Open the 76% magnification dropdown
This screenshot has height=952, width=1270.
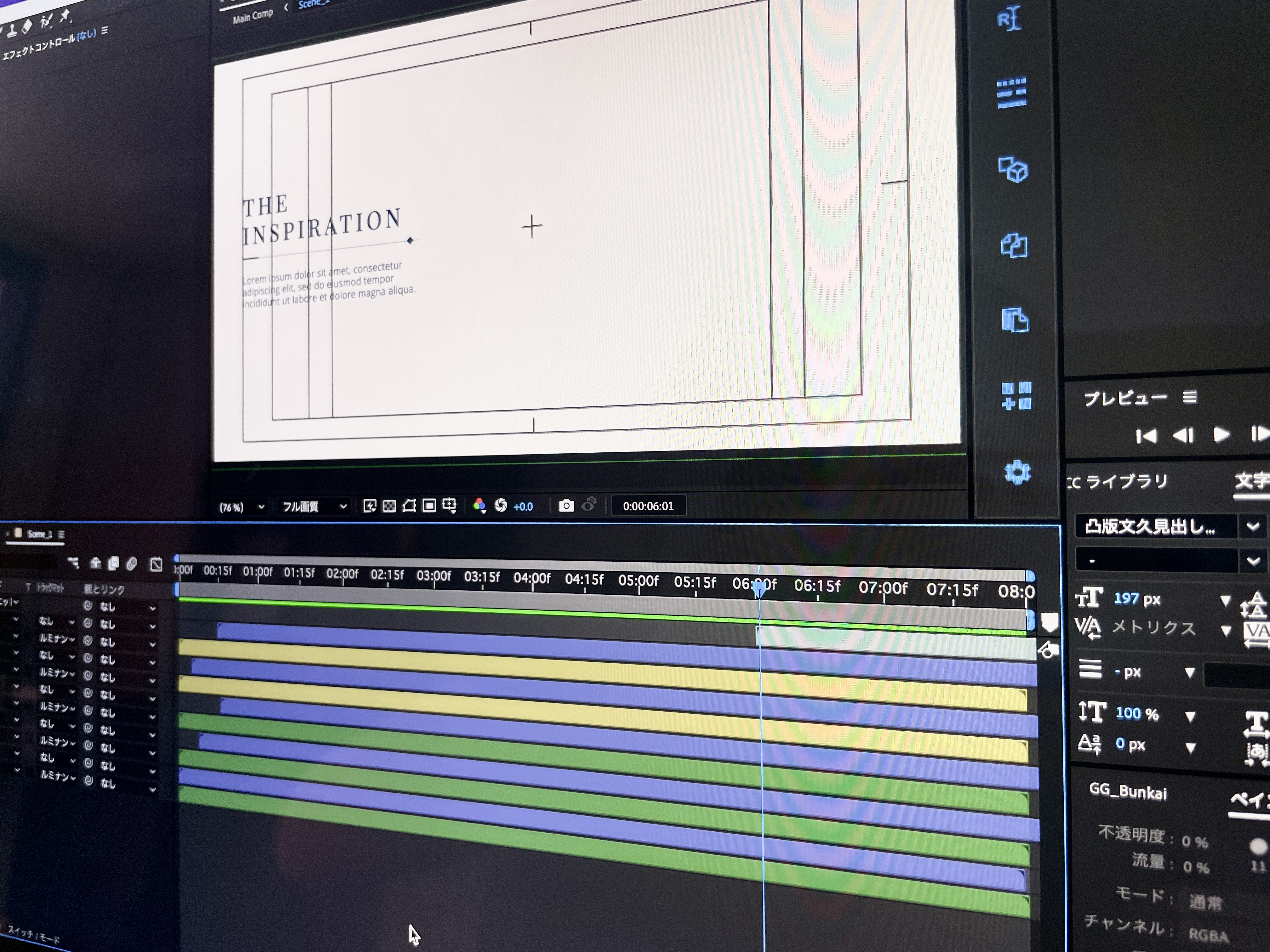242,507
